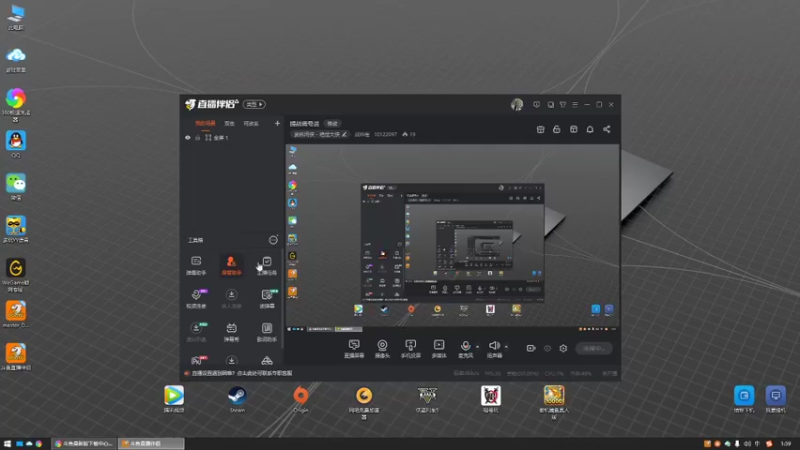800x450 pixels.
Task: Open stream settings via the gear icon
Action: pyautogui.click(x=563, y=348)
